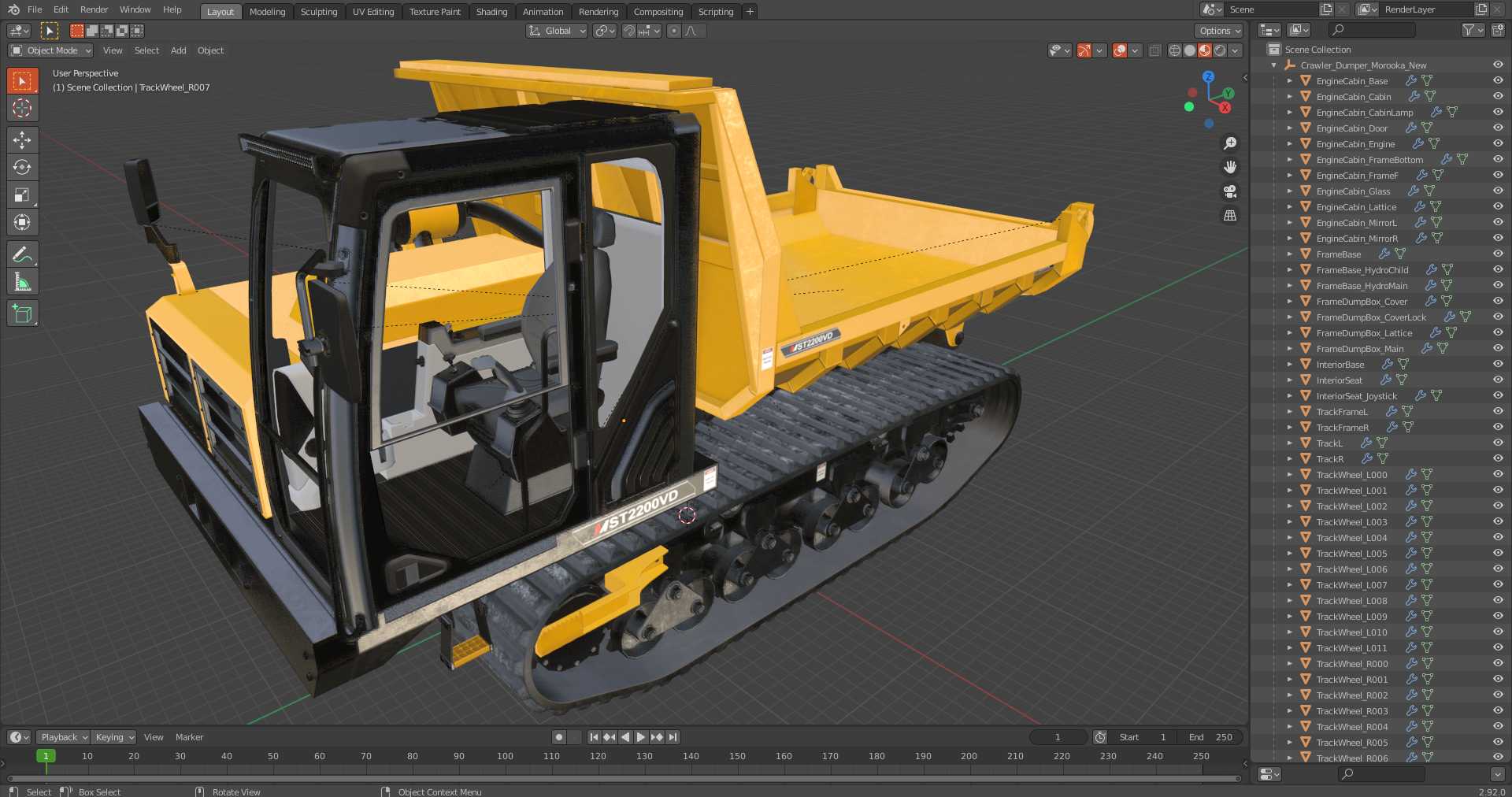
Task: Open the viewport View menu
Action: [x=113, y=50]
